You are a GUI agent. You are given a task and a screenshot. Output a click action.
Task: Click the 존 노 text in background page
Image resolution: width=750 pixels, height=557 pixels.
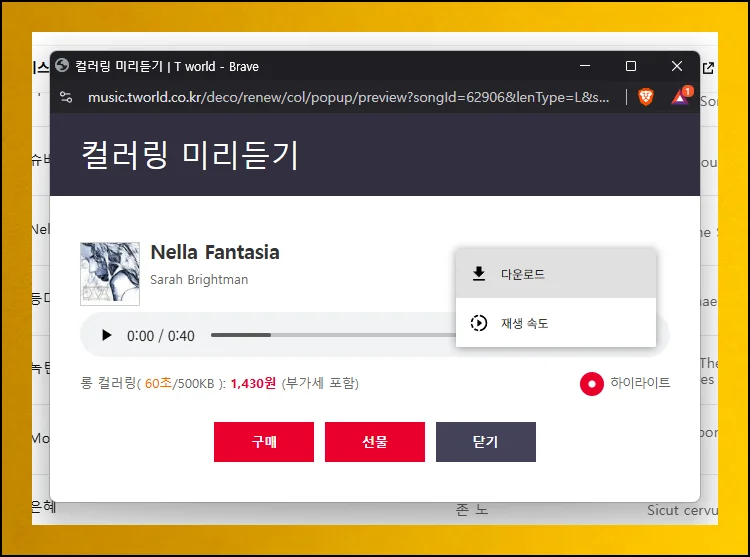(472, 510)
